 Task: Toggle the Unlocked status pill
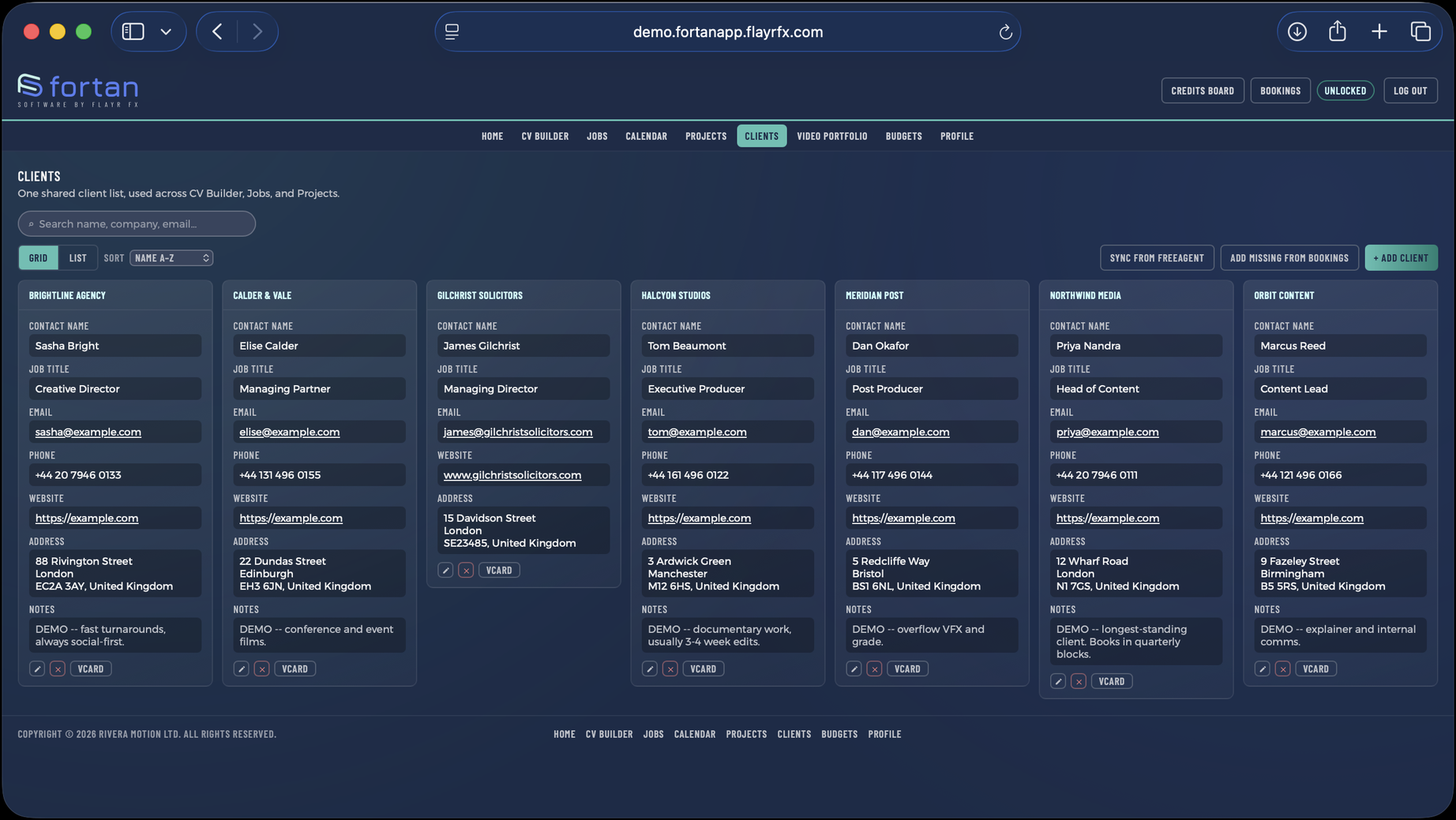[x=1345, y=91]
